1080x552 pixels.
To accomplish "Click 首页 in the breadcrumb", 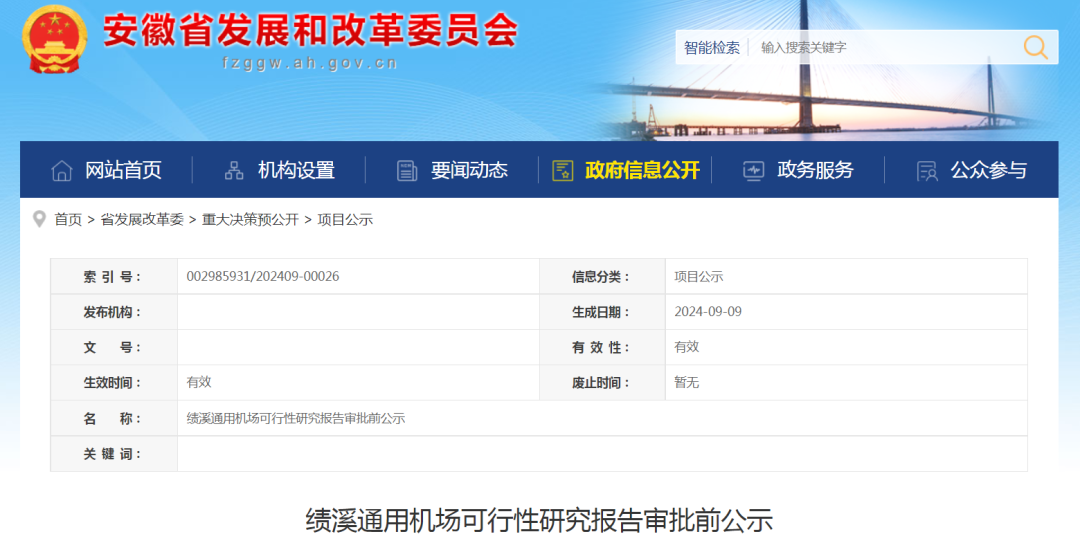I will (68, 220).
